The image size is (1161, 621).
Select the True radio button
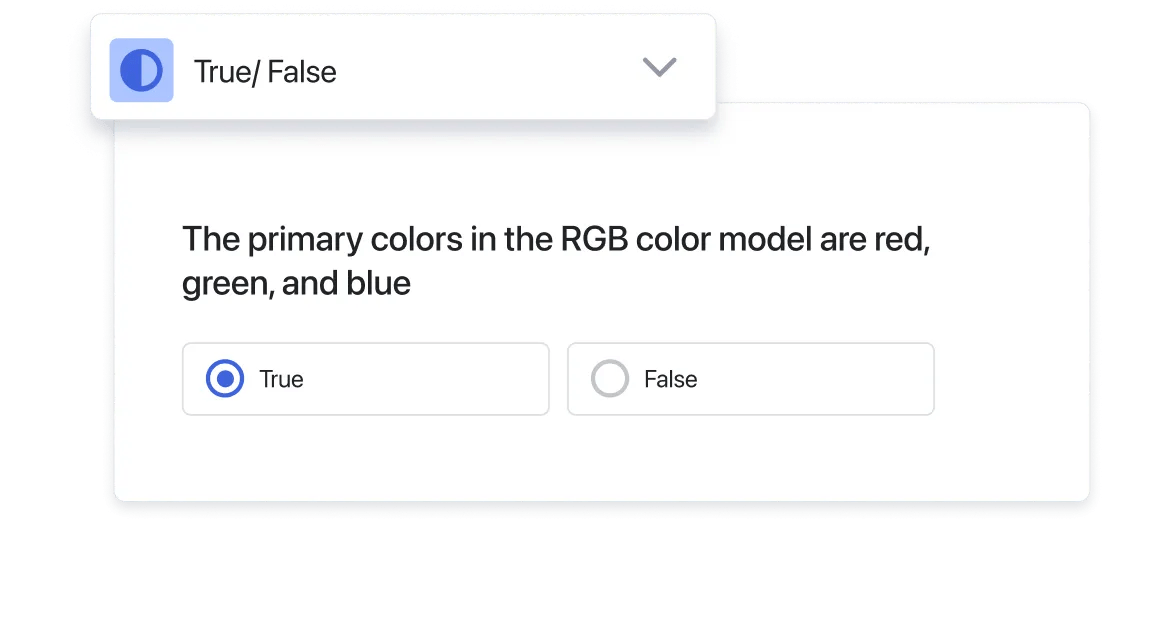pyautogui.click(x=225, y=379)
